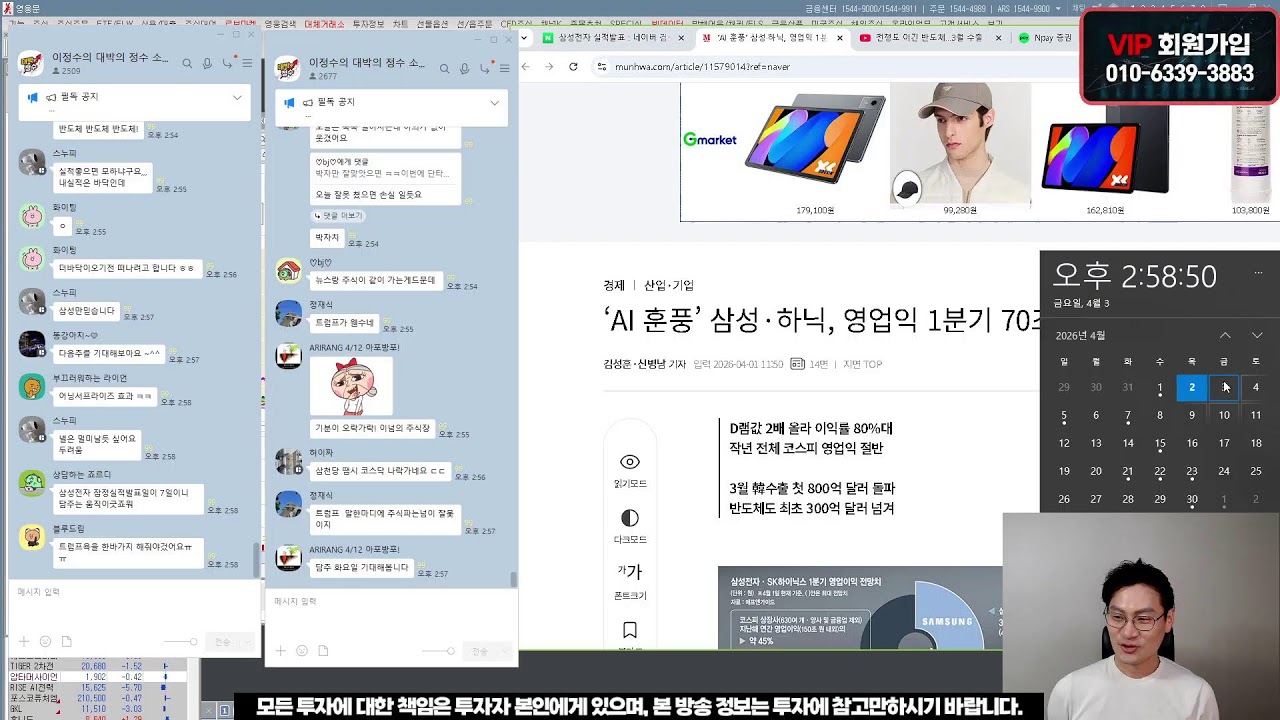Expand 필독 공지 notice in 2509-member chat
1280x720 pixels.
[x=237, y=97]
